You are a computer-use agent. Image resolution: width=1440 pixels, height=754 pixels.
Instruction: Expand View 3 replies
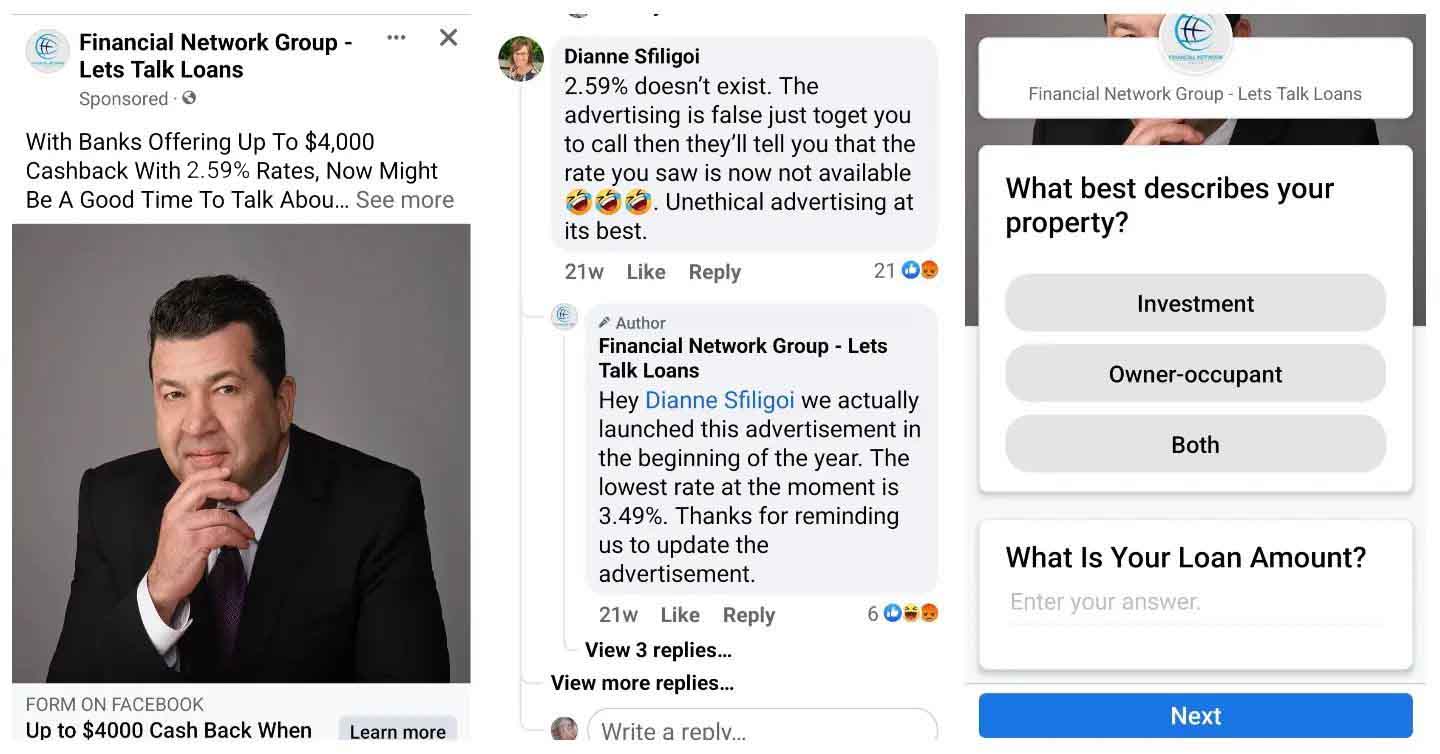(x=658, y=650)
